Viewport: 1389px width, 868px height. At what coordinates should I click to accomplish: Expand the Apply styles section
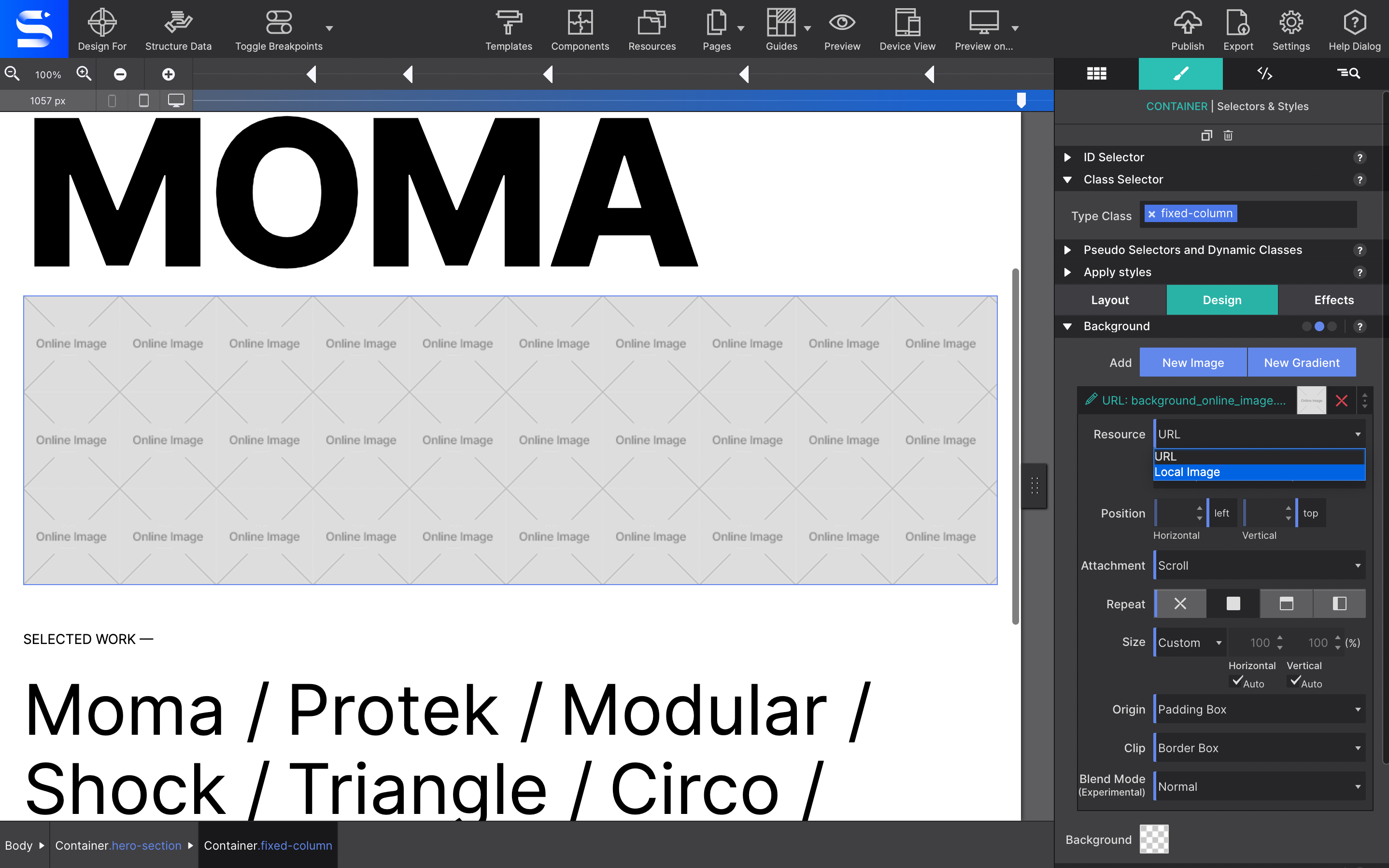tap(1069, 272)
